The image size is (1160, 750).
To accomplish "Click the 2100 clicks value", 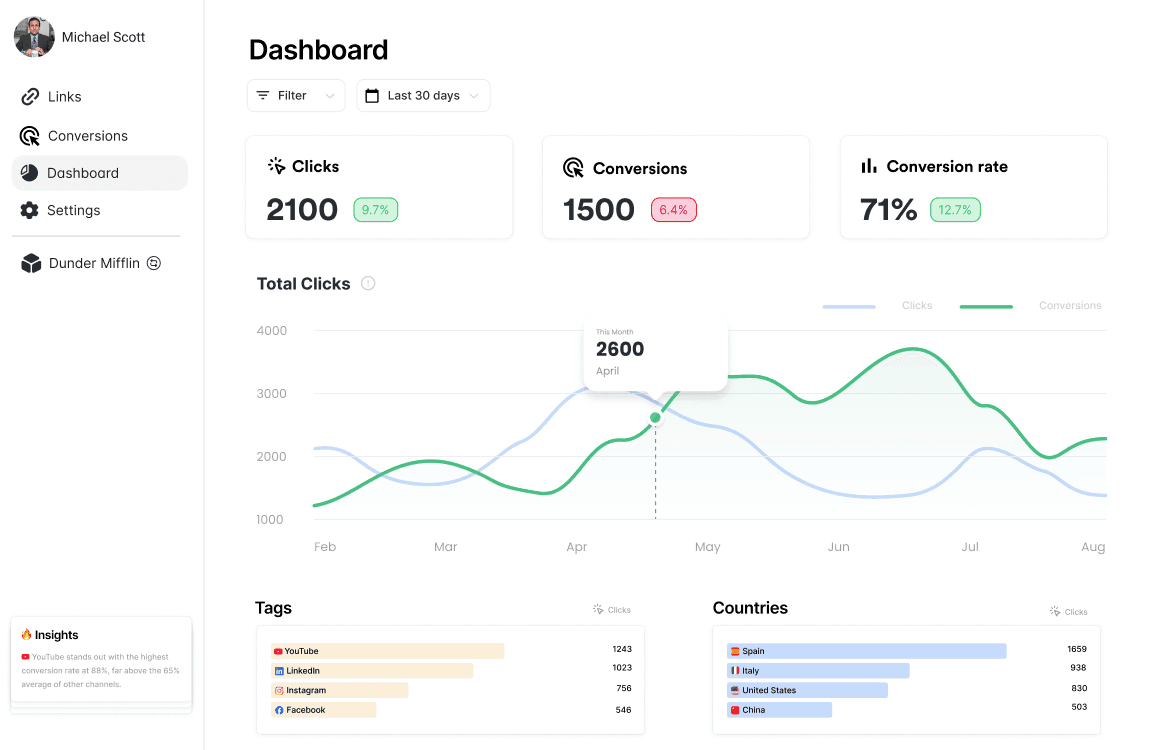I will 302,209.
